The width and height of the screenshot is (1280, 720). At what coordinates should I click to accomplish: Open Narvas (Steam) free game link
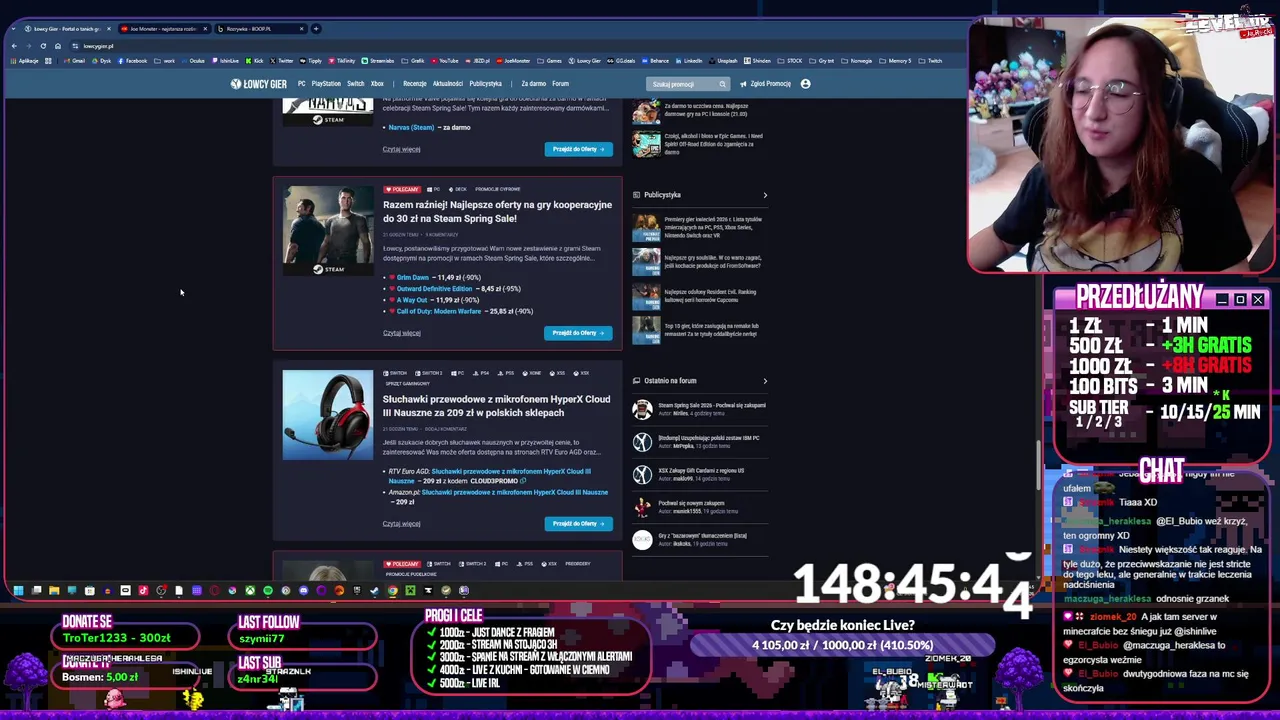pos(411,128)
